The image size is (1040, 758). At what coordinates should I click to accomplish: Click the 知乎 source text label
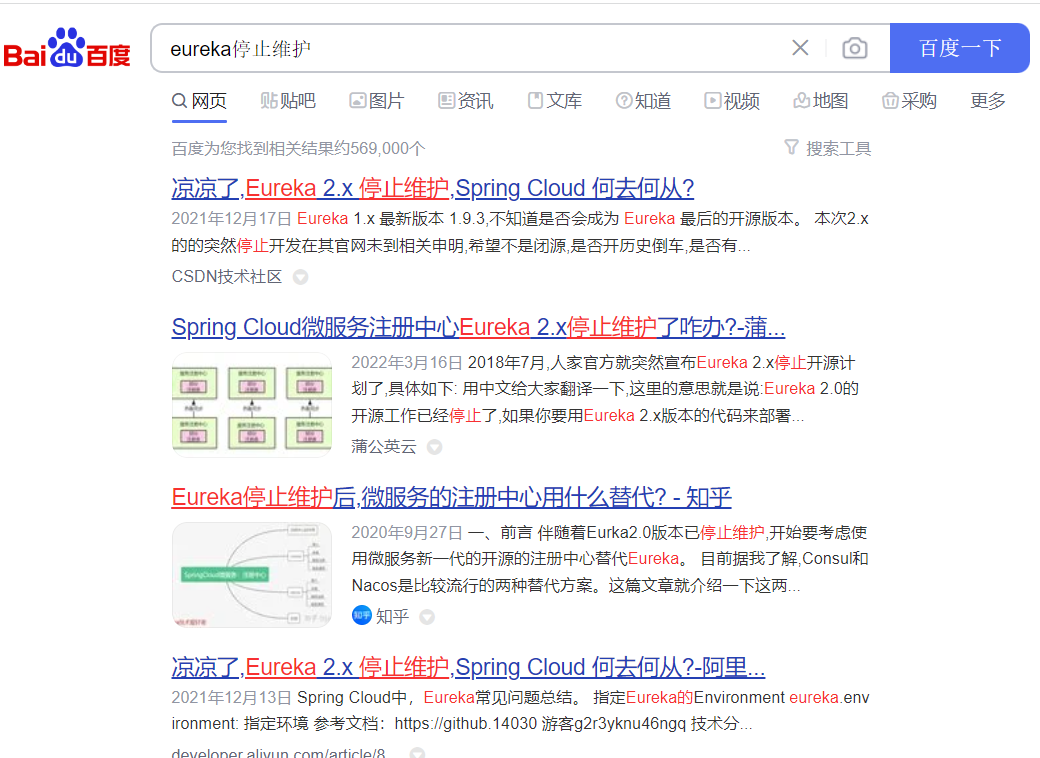pyautogui.click(x=392, y=617)
